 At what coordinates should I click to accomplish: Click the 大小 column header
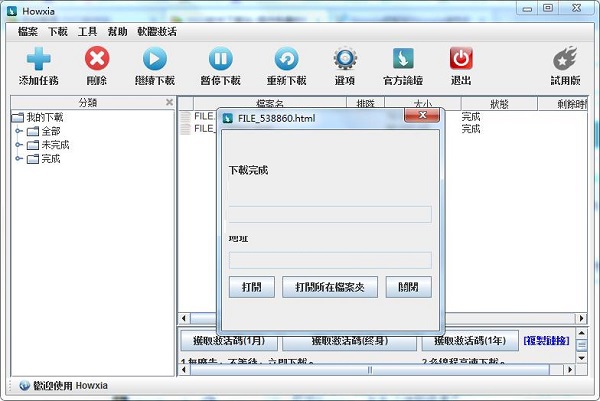point(422,104)
